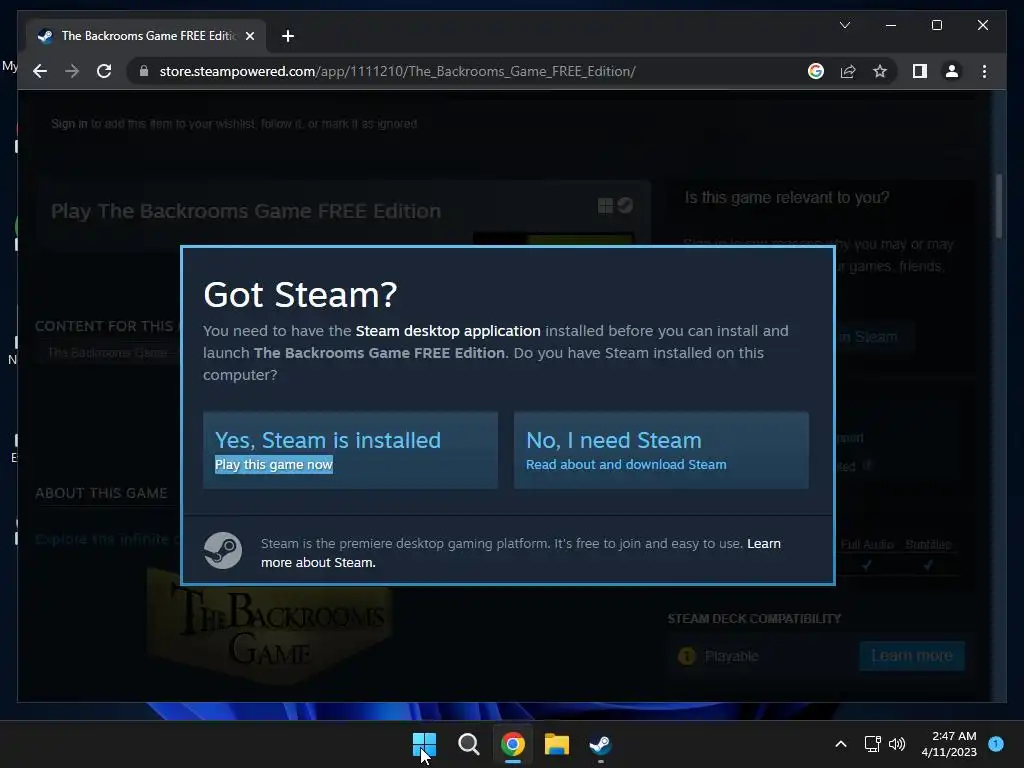Reload the Steam store page
Screen dimensions: 1024x768
(104, 71)
